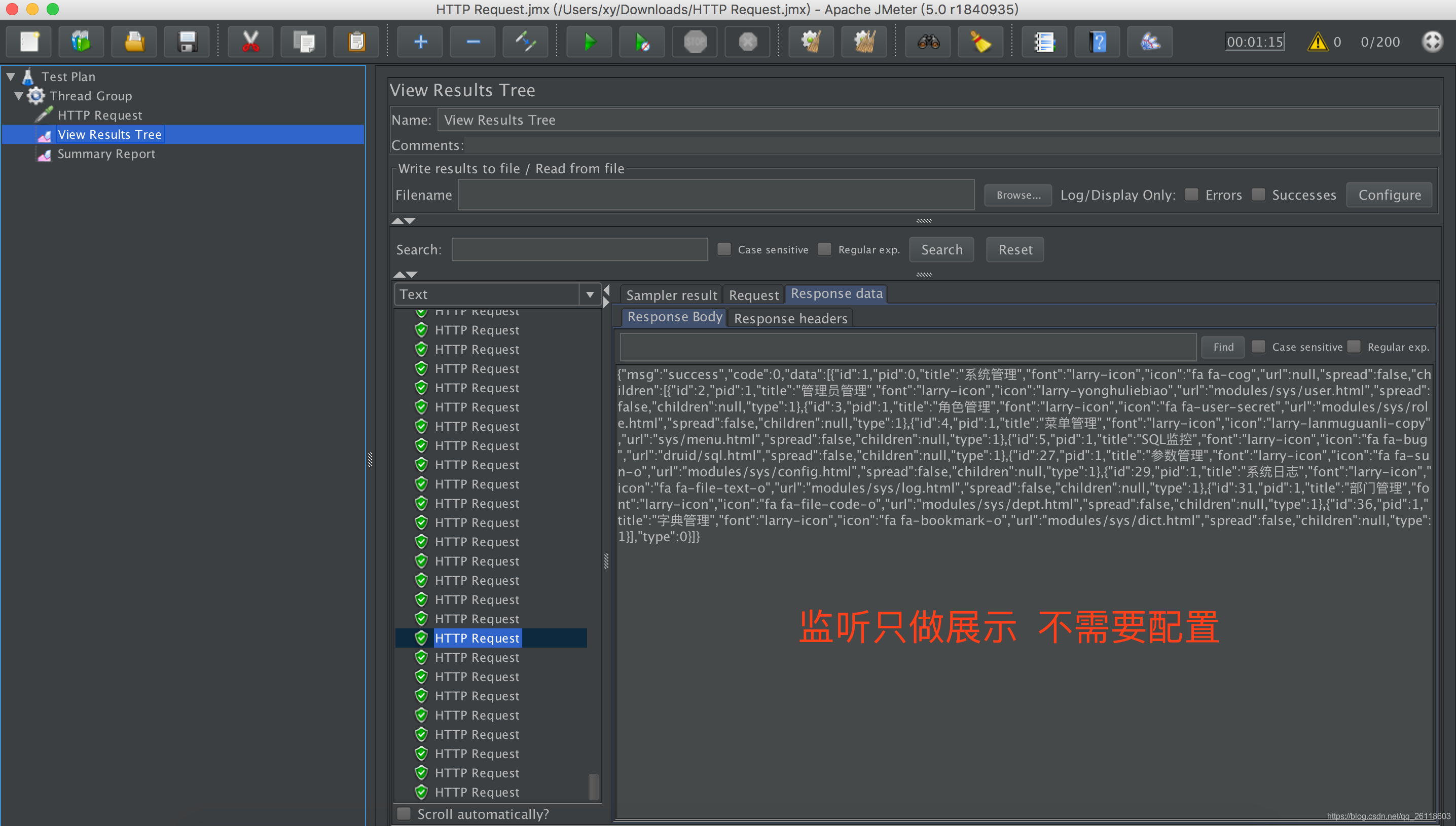Start the test with the green play icon
The image size is (1456, 826).
click(590, 42)
